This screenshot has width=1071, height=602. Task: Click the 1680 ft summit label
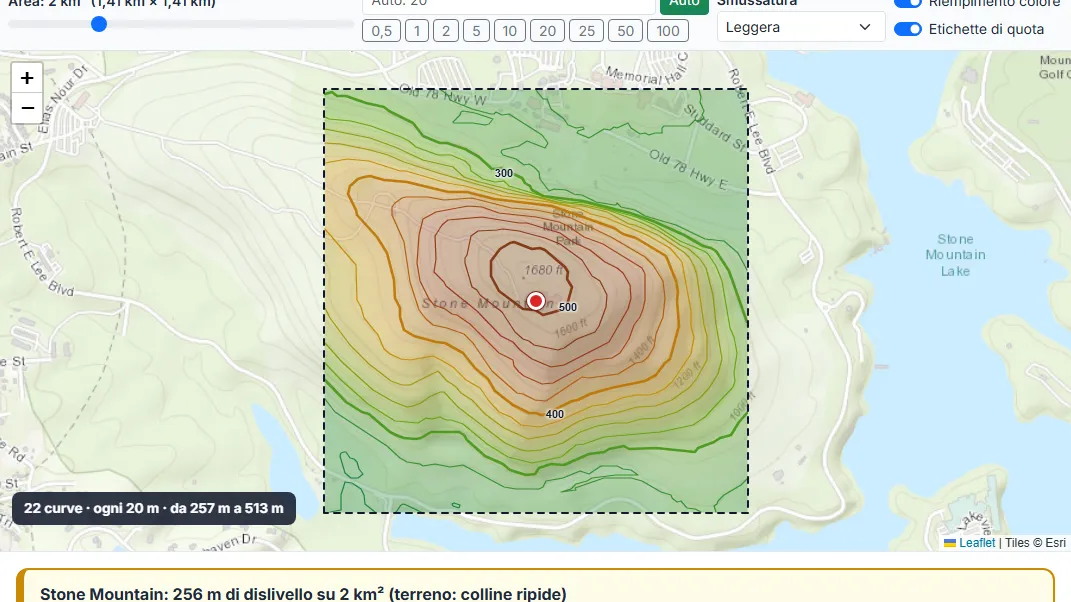tap(544, 271)
